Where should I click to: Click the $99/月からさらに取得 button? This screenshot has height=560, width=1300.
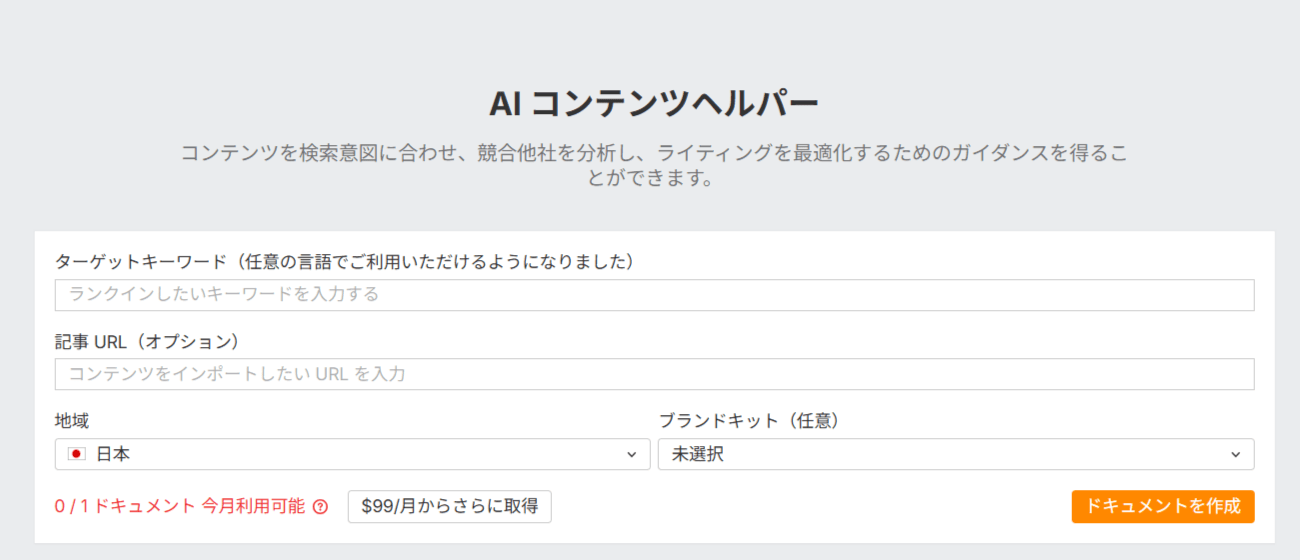coord(449,506)
